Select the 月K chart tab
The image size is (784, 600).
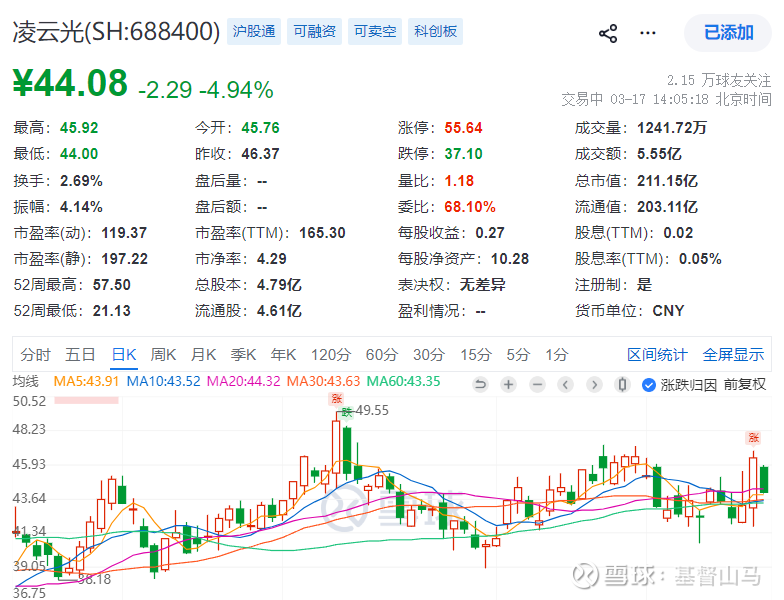click(x=204, y=355)
